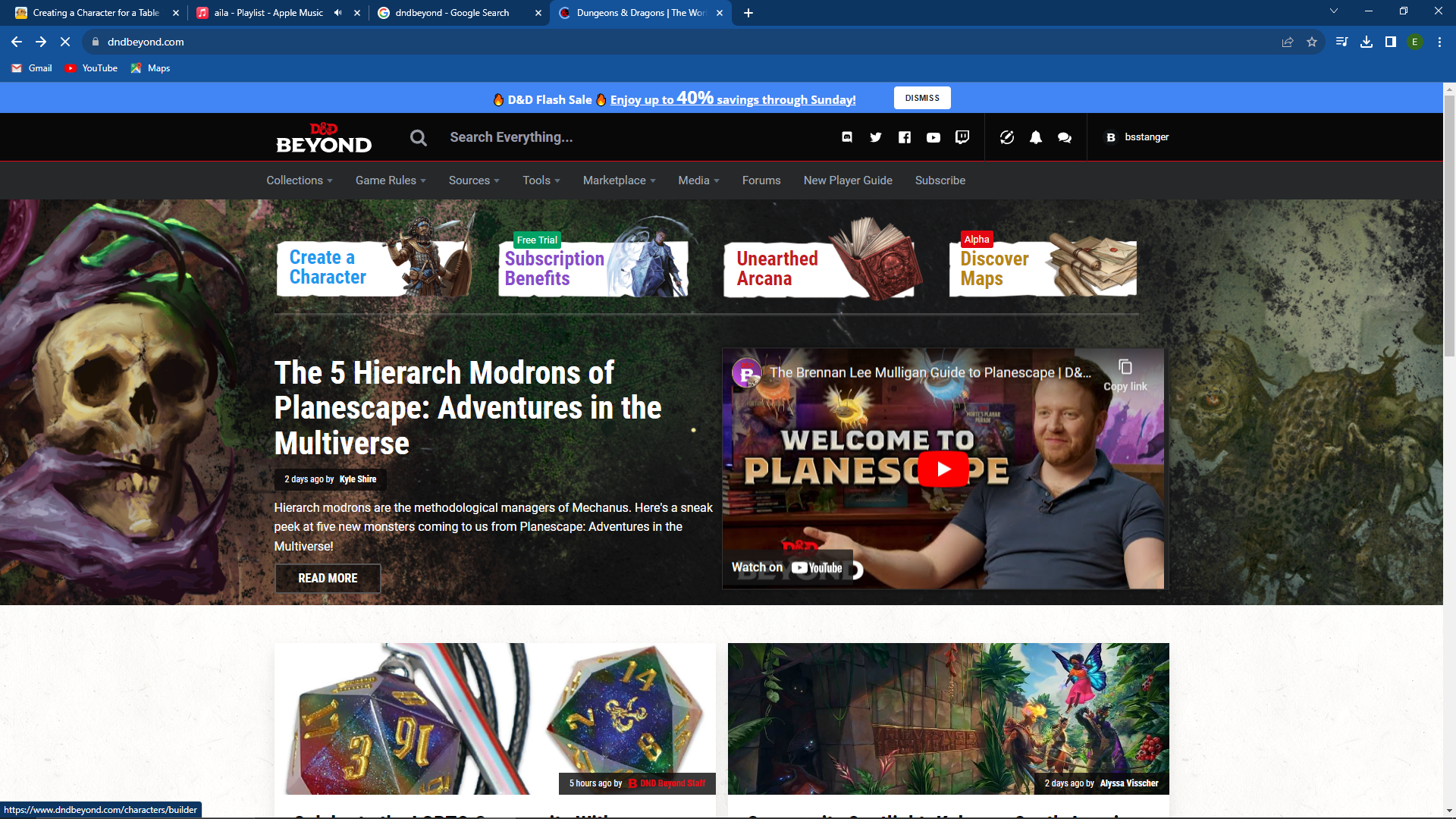Screen dimensions: 1456x819
Task: Click the Subscription Benefits card
Action: pyautogui.click(x=593, y=267)
